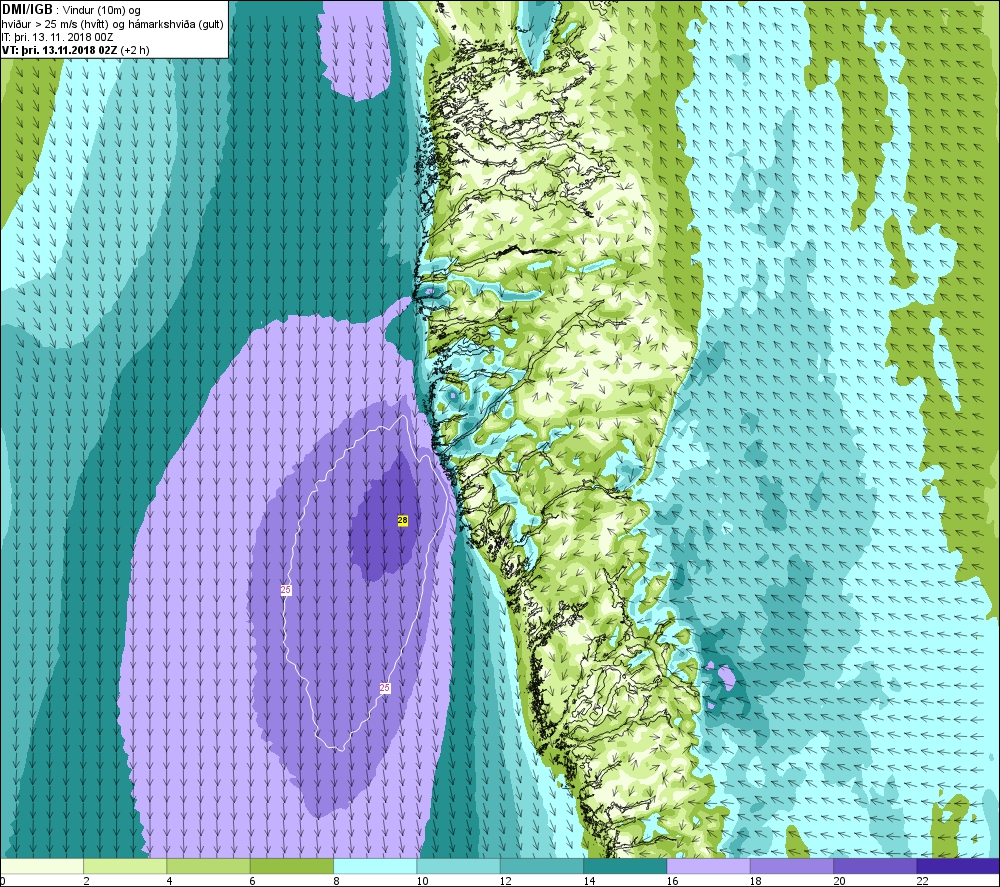
Task: Click the legend scale number 0
Action: coord(3,881)
